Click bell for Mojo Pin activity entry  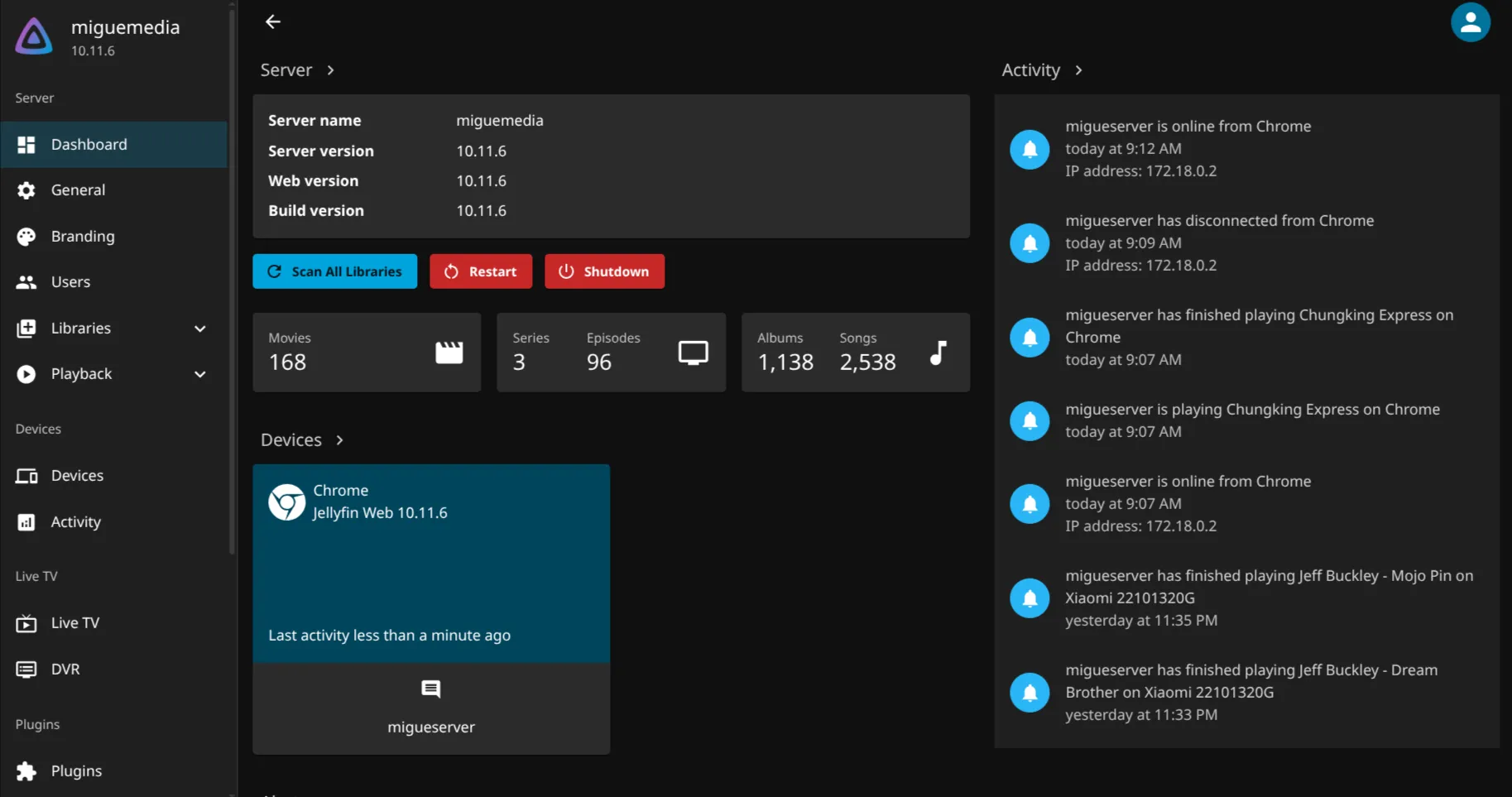(x=1030, y=598)
